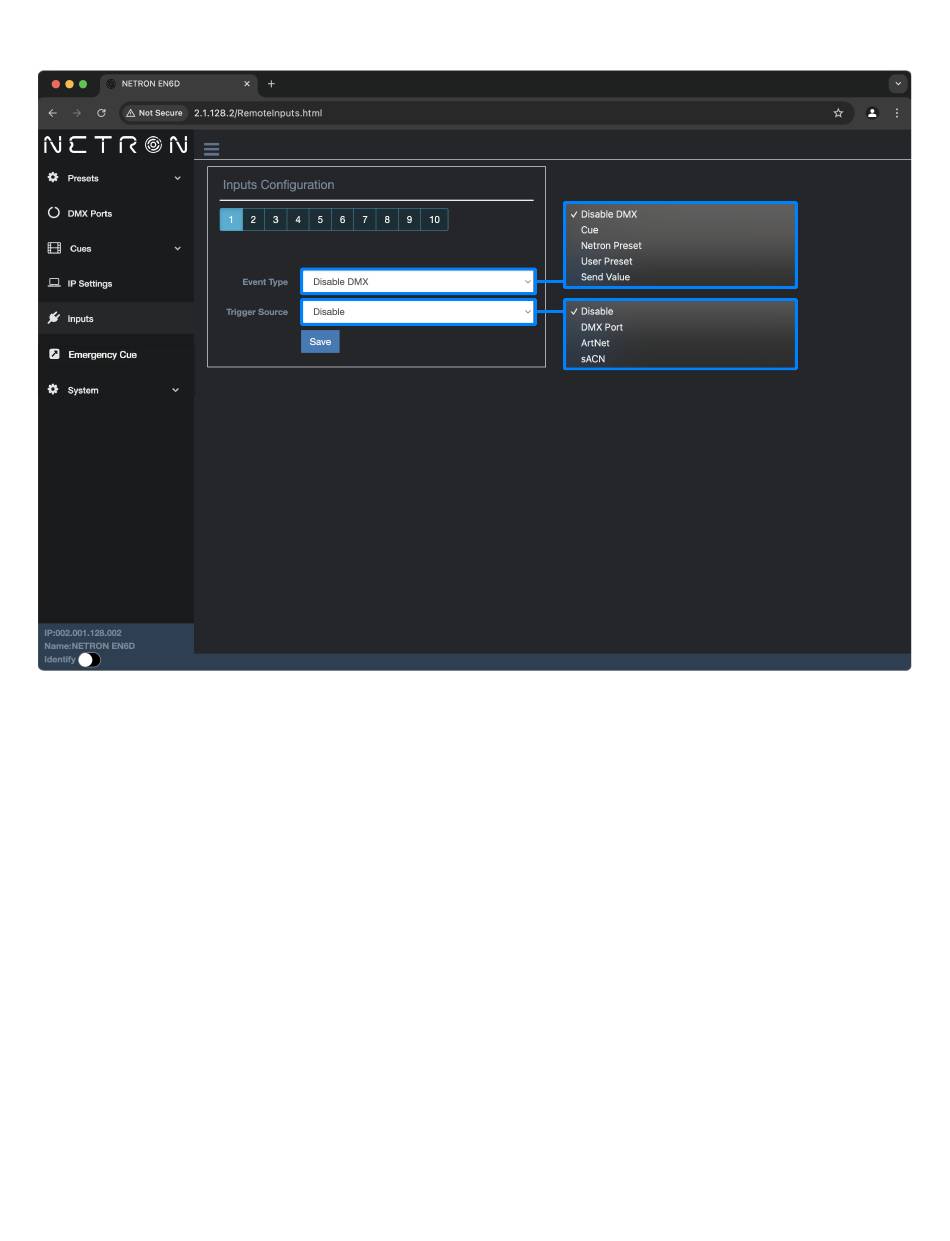The width and height of the screenshot is (950, 1241).
Task: Expand the Presets submenu chevron
Action: click(x=178, y=178)
